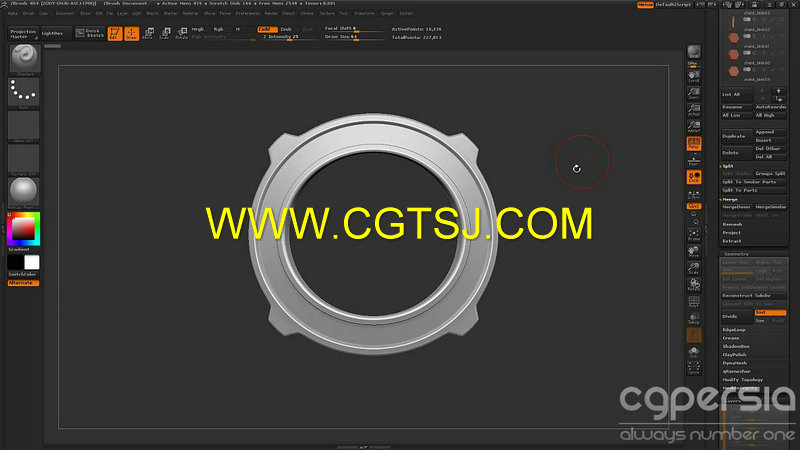Open the Transform menu
This screenshot has height=450, width=800.
pos(364,13)
